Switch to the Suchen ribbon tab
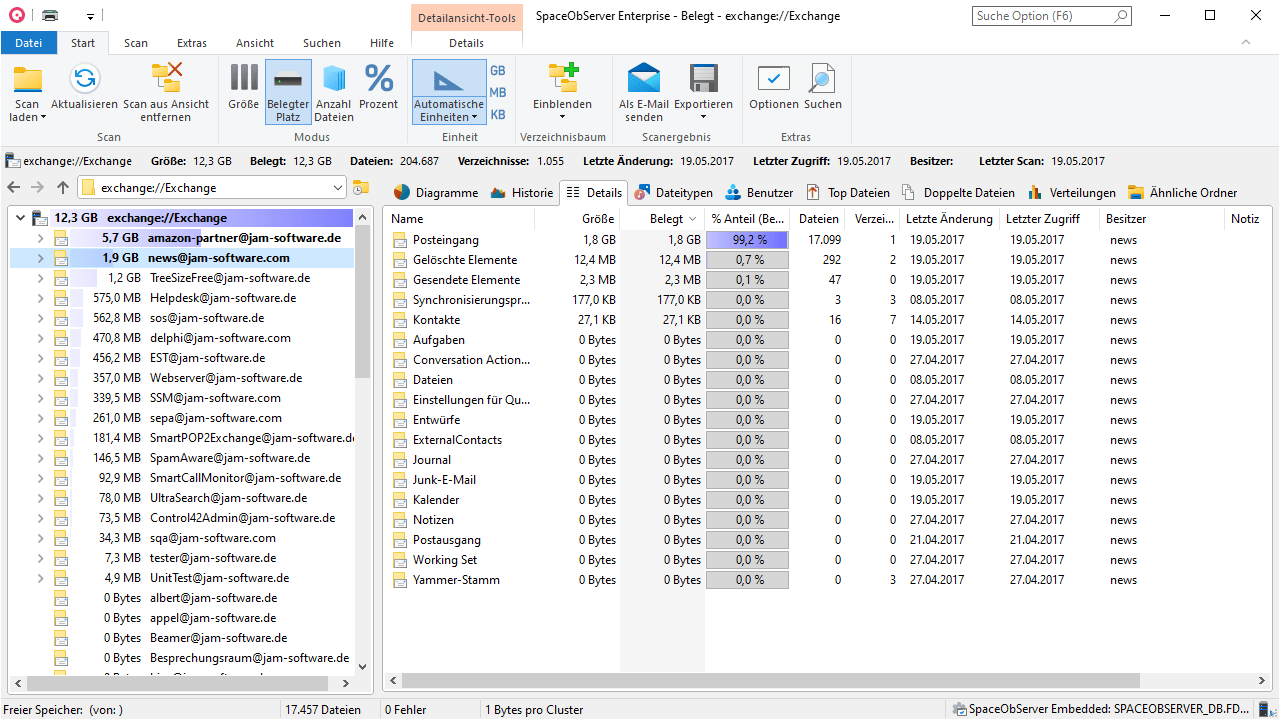1280x720 pixels. pyautogui.click(x=322, y=43)
